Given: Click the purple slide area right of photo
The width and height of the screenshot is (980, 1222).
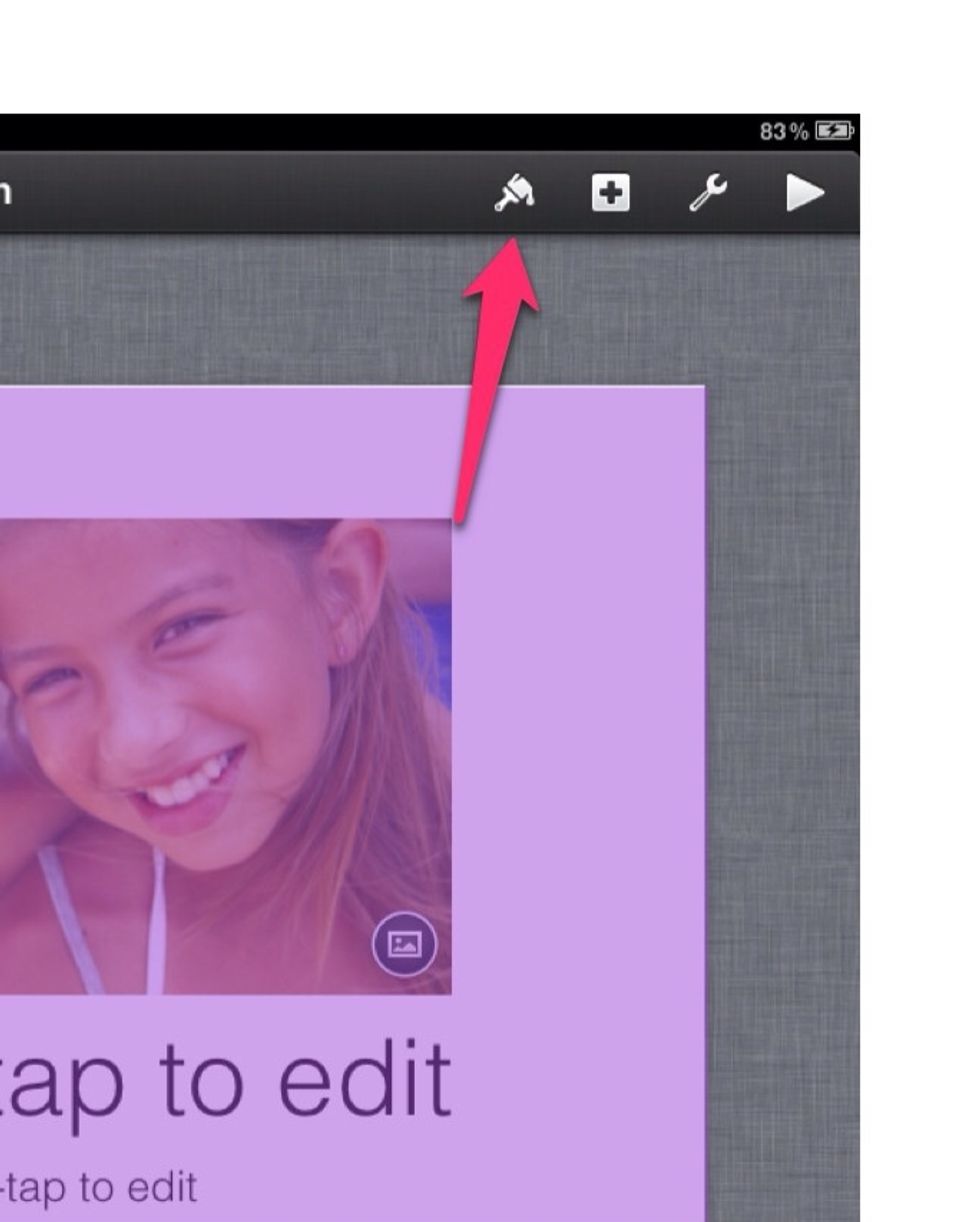Looking at the screenshot, I should click(580, 750).
